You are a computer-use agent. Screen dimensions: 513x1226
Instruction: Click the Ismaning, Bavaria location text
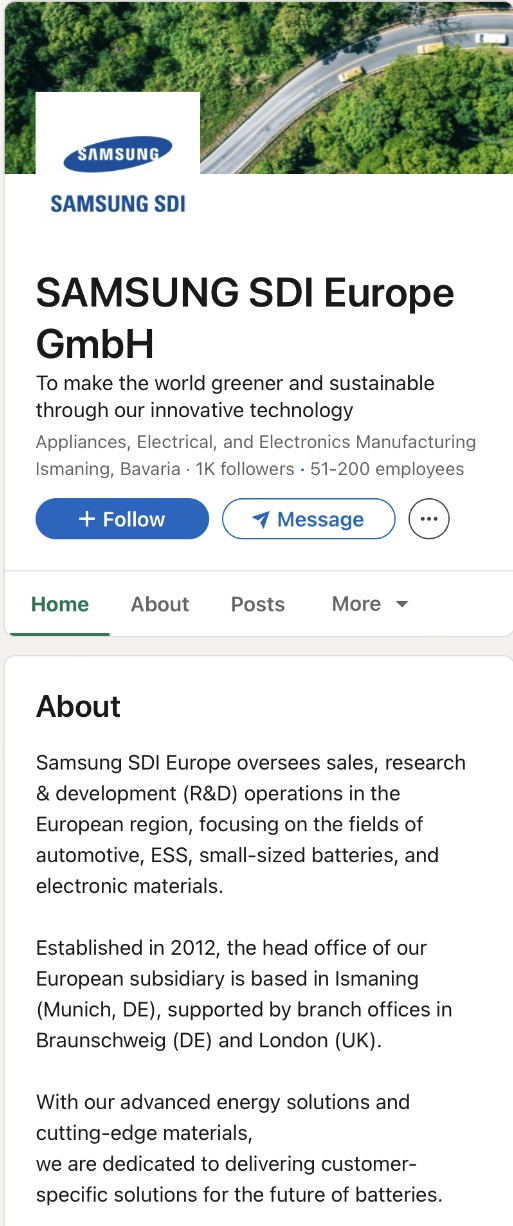click(x=108, y=469)
